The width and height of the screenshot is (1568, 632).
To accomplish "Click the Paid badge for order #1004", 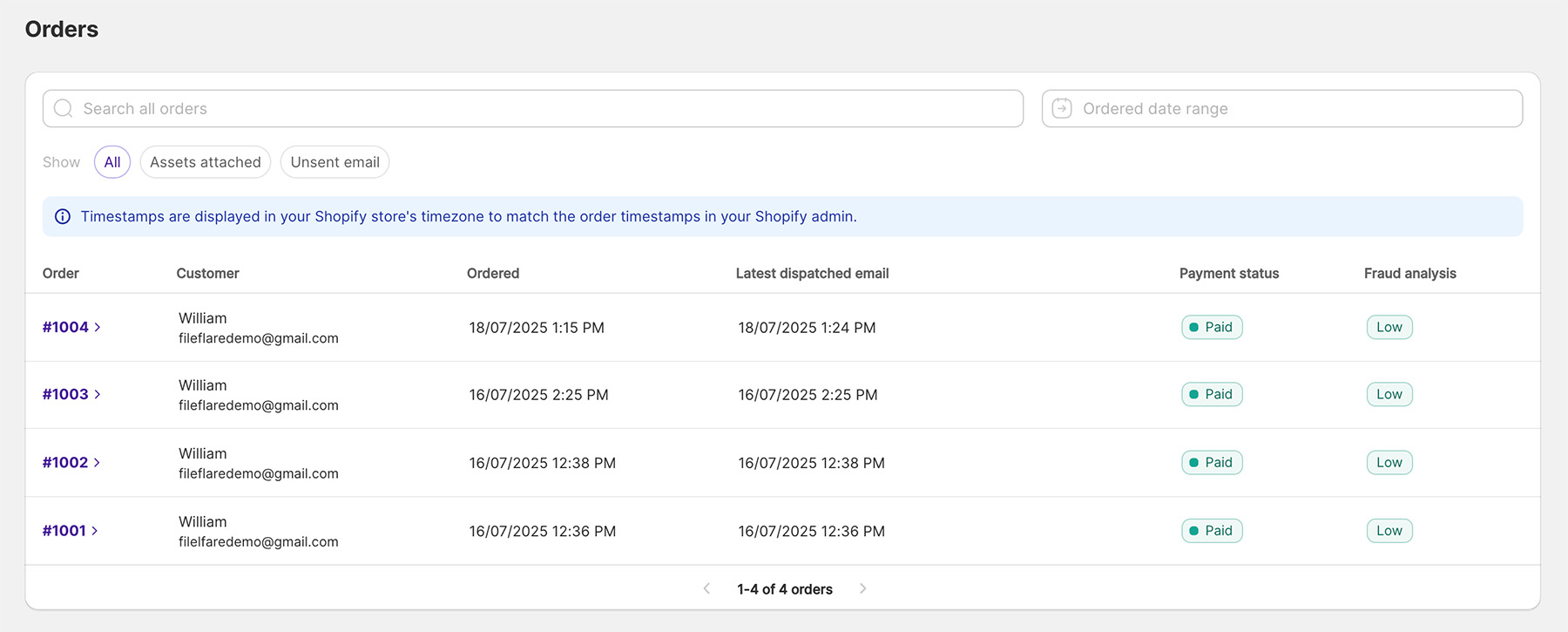I will click(1211, 328).
